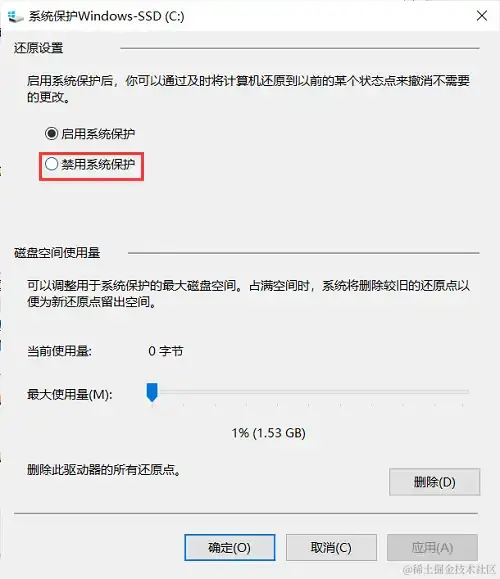Click the 删除此驱动器的所有还原点 text

coord(103,470)
